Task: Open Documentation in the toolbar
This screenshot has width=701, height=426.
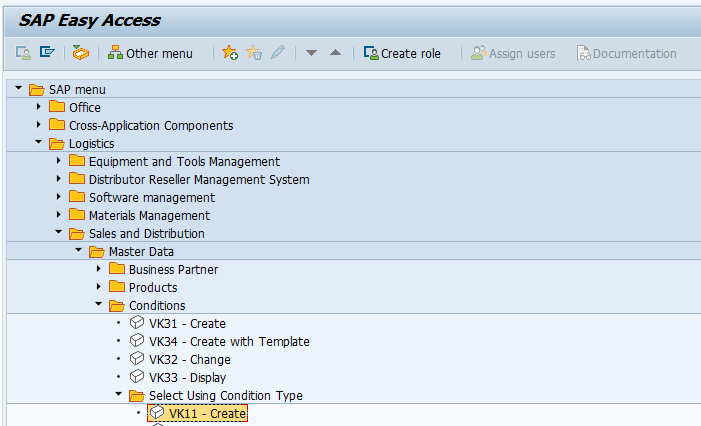Action: tap(626, 53)
